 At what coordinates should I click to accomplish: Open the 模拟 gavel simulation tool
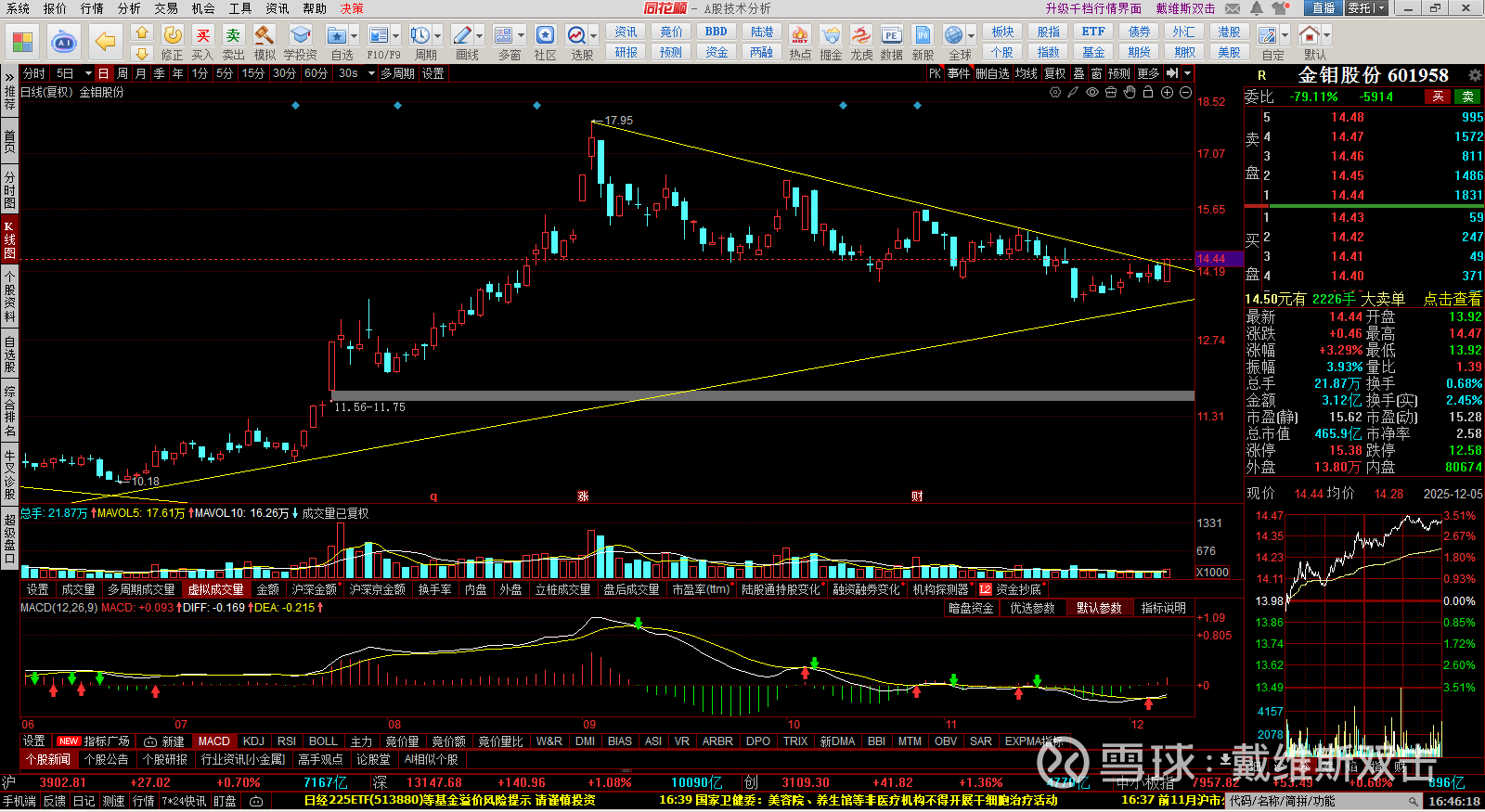pyautogui.click(x=265, y=36)
